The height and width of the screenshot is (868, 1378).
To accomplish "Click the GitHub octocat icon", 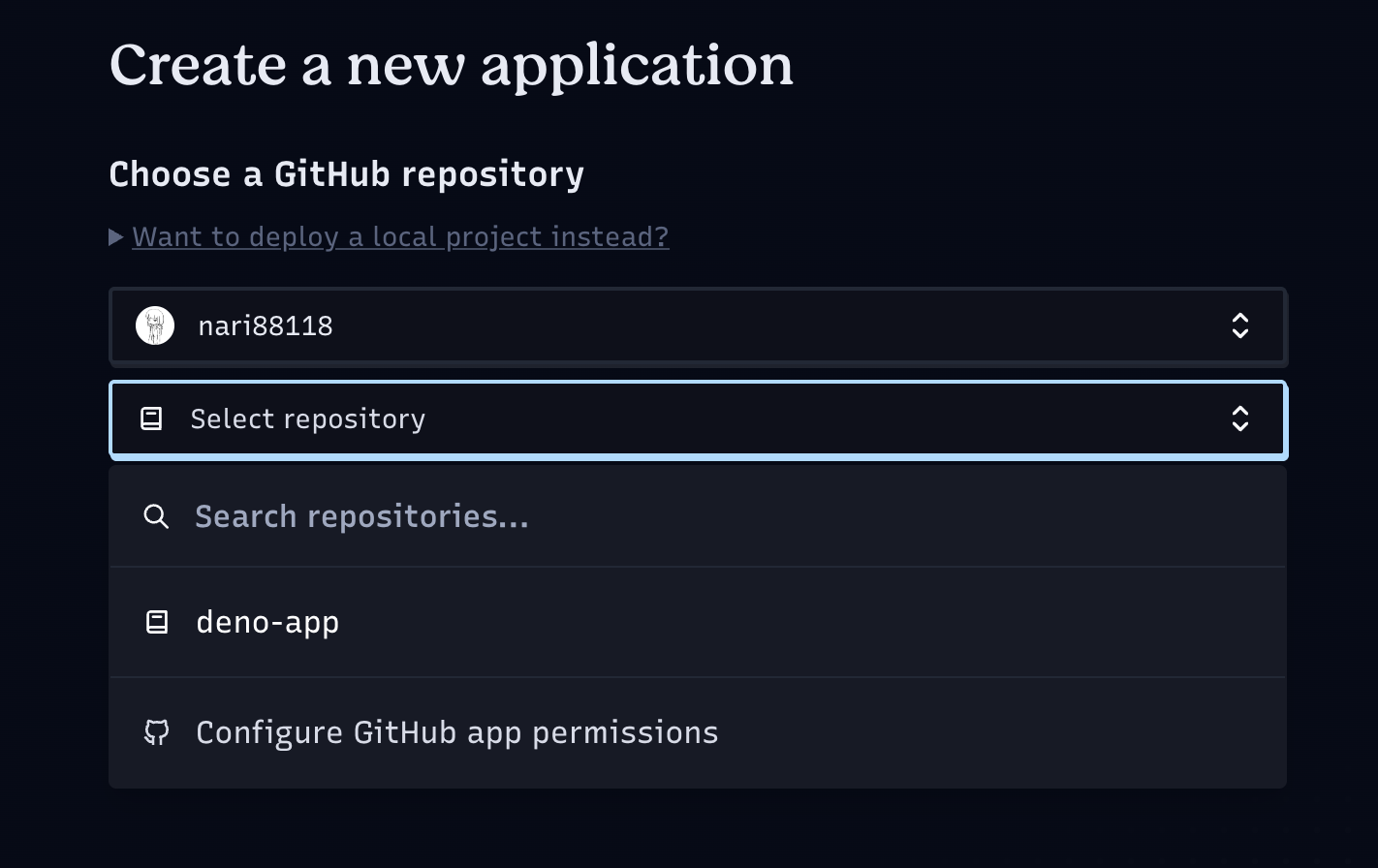I will (x=157, y=732).
